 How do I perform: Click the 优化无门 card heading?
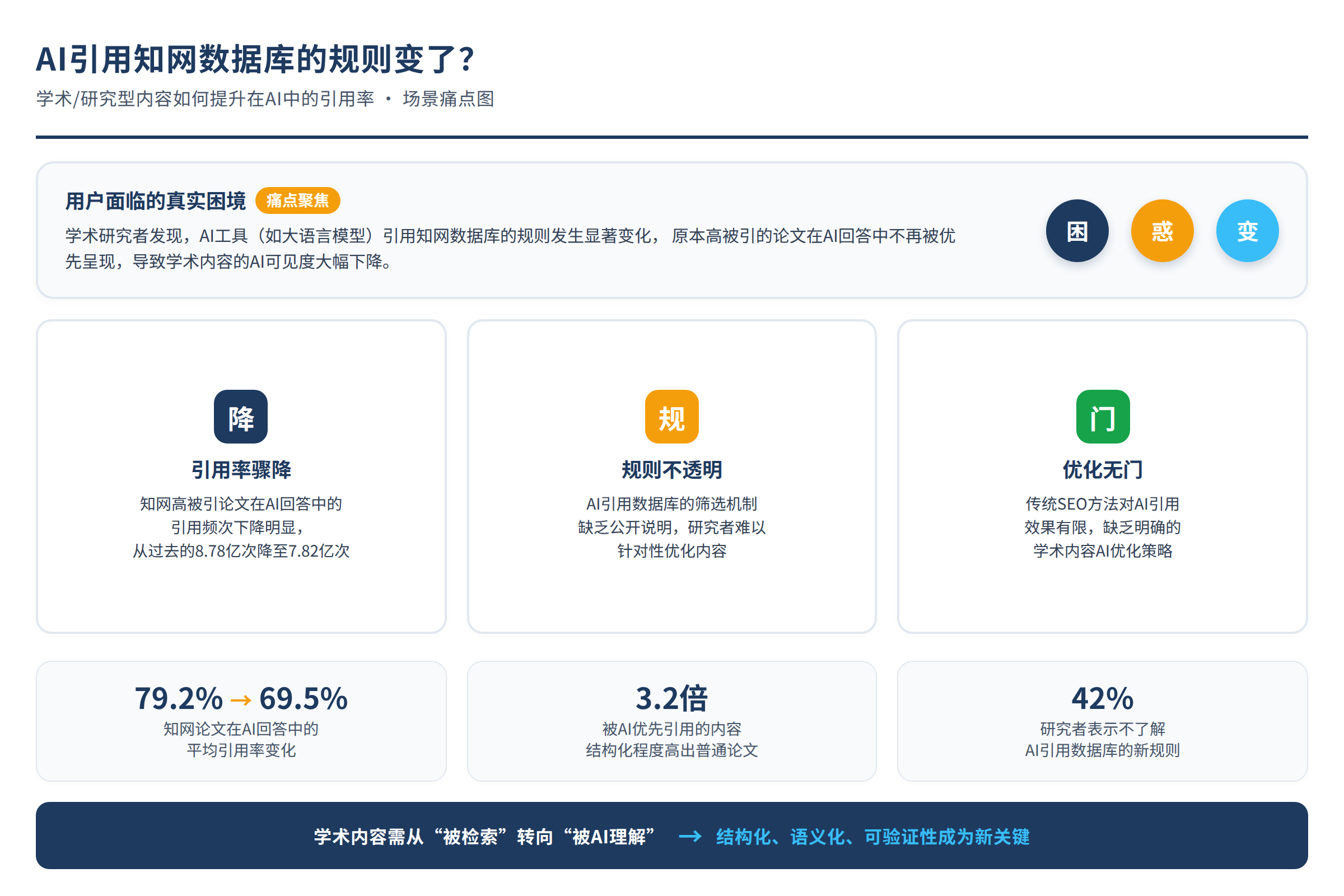pyautogui.click(x=1103, y=470)
